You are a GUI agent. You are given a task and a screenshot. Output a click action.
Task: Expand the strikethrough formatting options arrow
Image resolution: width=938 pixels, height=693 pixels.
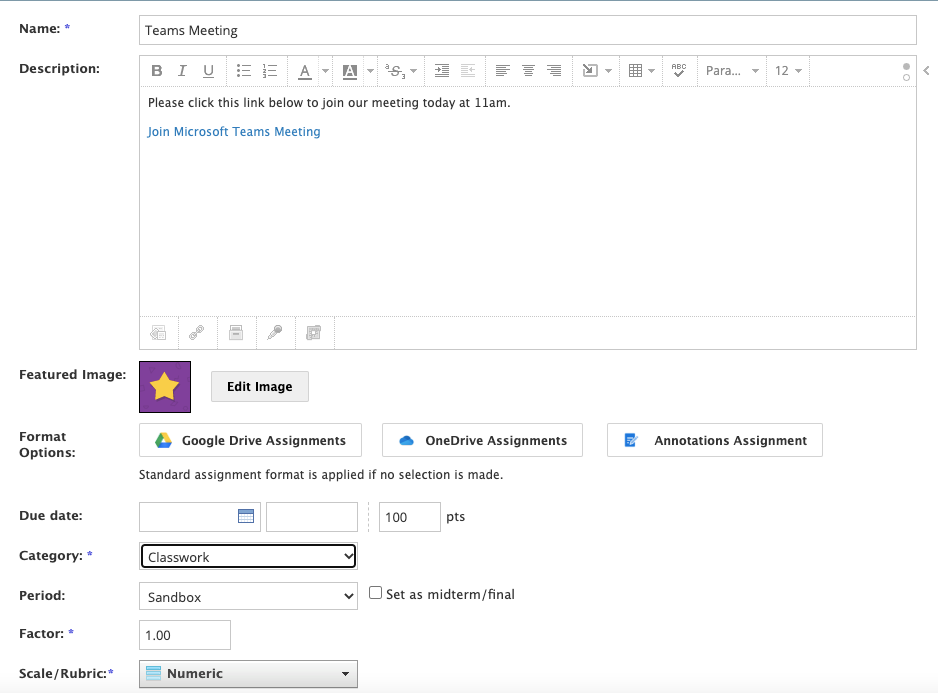414,71
